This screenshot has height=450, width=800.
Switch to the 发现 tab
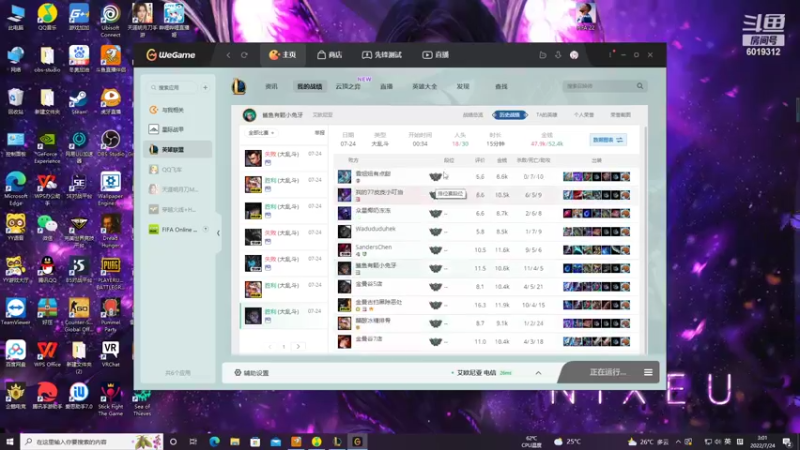point(463,87)
